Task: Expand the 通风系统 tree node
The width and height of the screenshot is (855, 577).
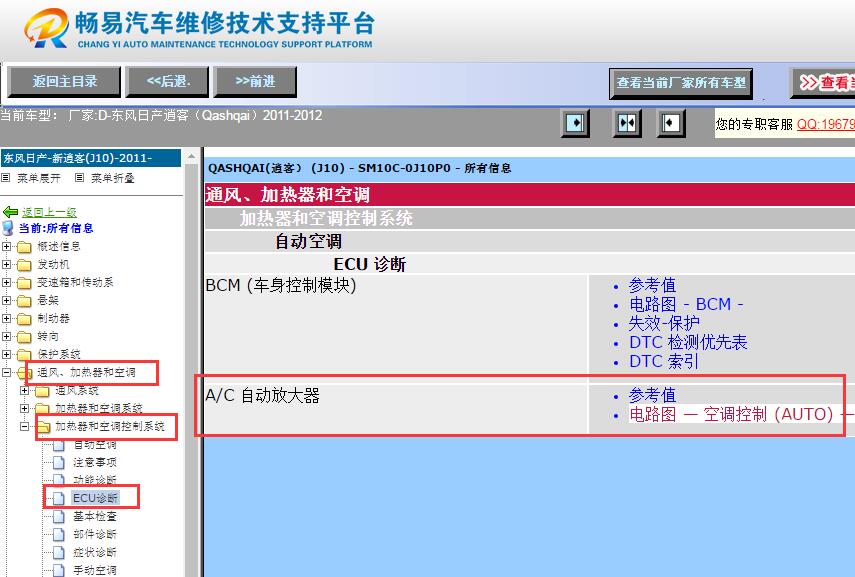Action: [x=24, y=390]
